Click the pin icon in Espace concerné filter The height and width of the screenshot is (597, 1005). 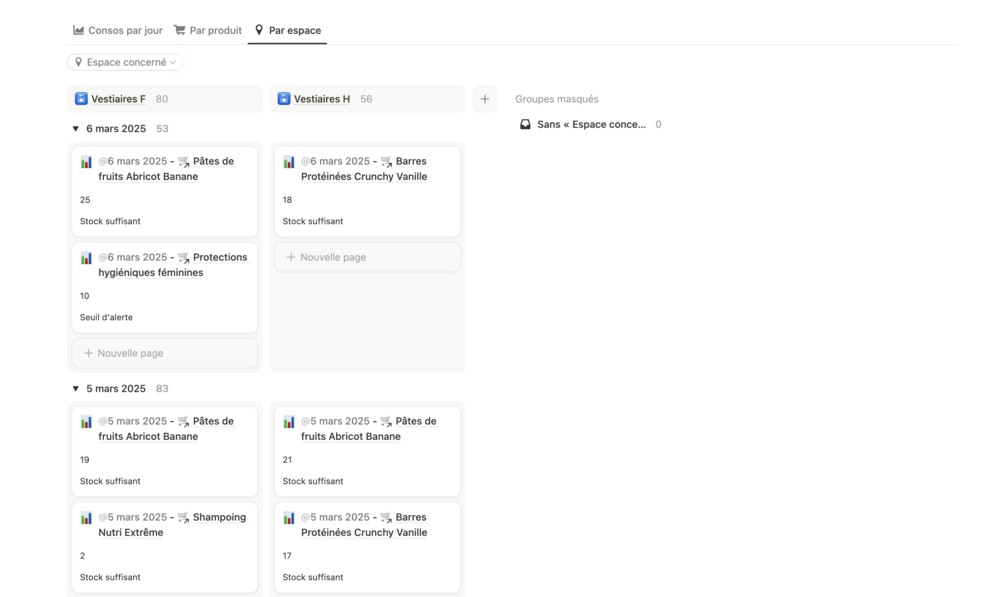point(78,62)
